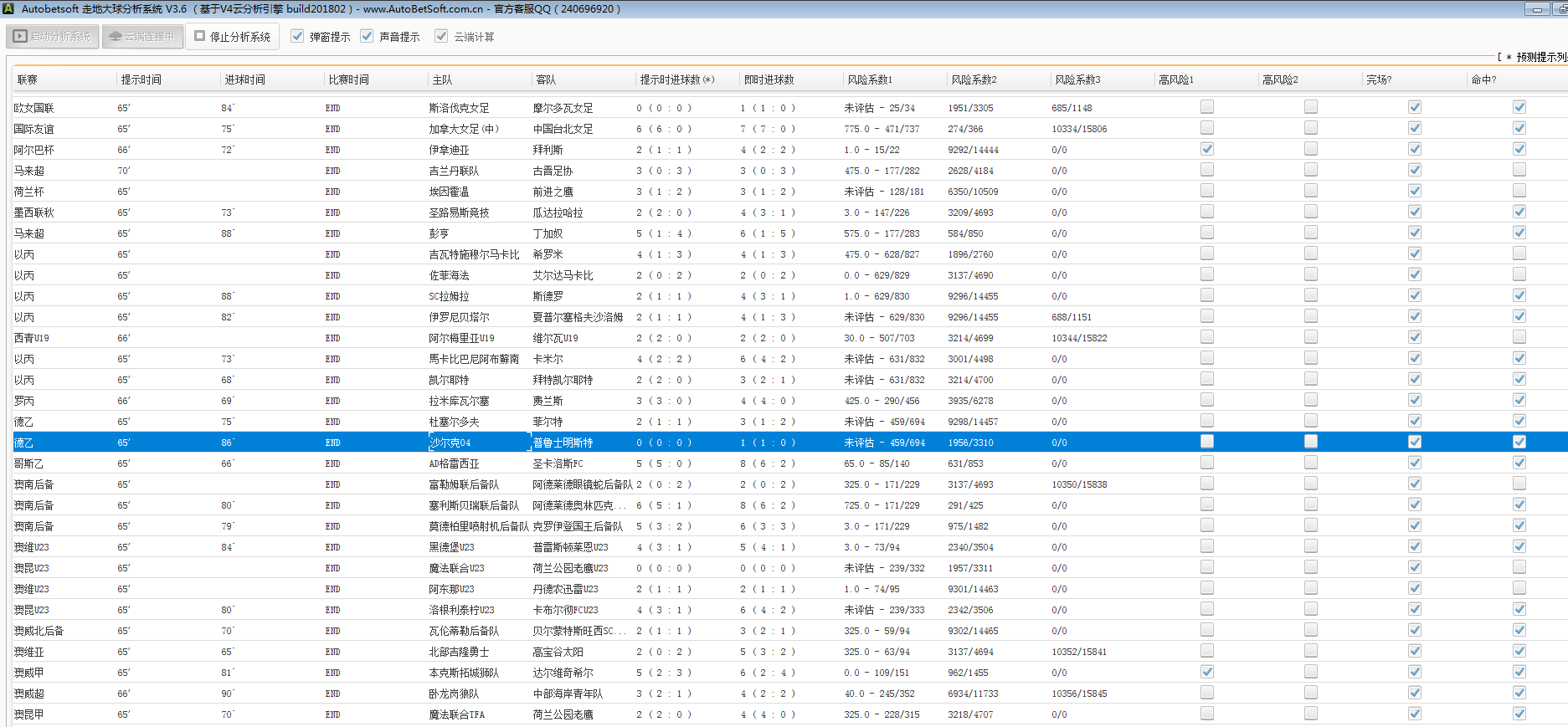Disable the 声音提示 checkbox
This screenshot has width=1568, height=727.
pyautogui.click(x=367, y=36)
